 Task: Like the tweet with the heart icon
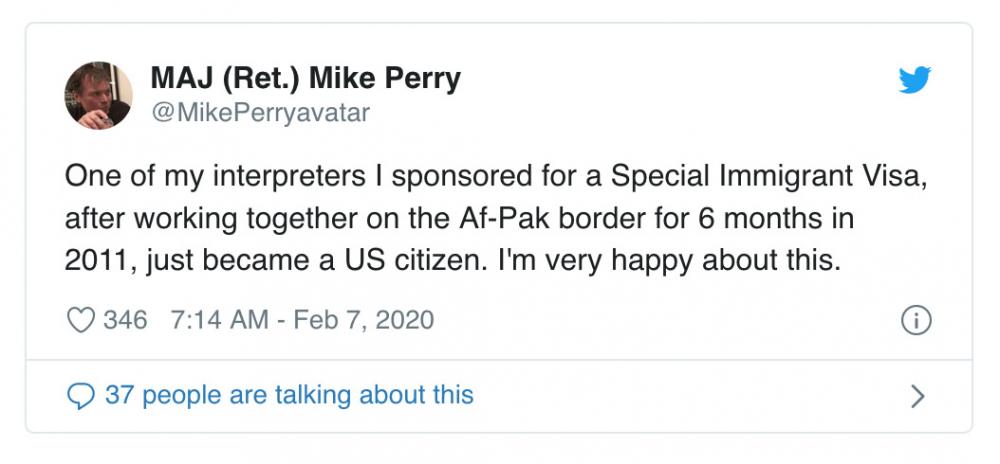81,320
